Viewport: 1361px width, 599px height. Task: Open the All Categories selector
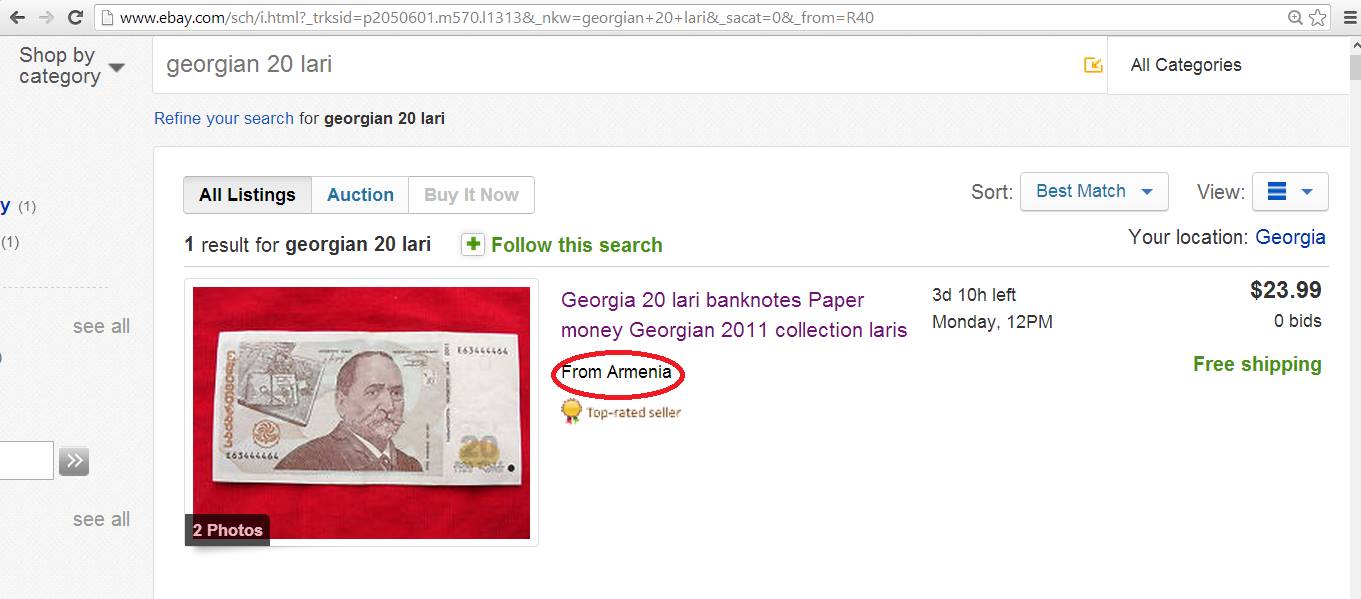[x=1228, y=65]
